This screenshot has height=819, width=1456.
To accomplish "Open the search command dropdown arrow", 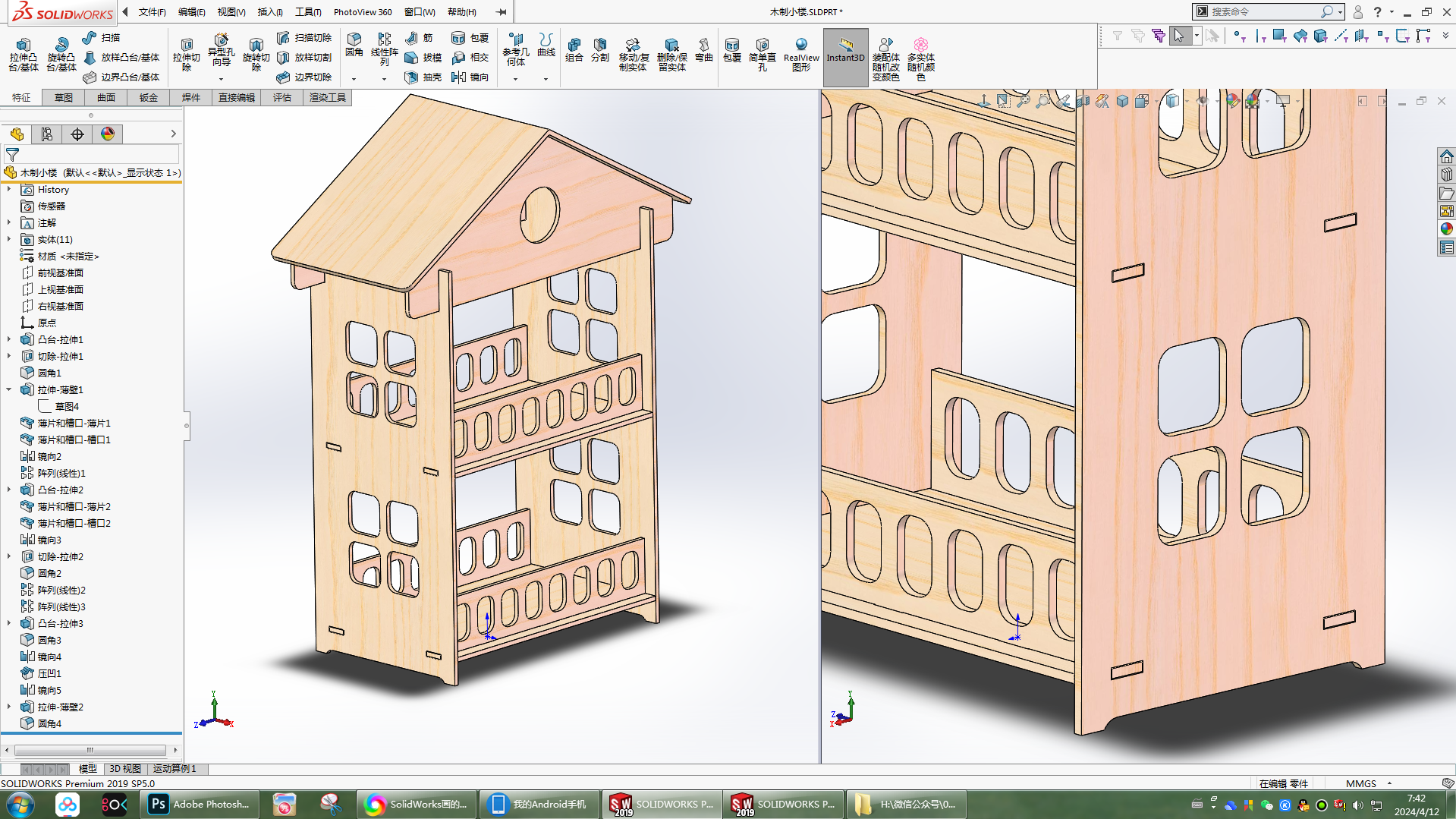I will [1341, 12].
